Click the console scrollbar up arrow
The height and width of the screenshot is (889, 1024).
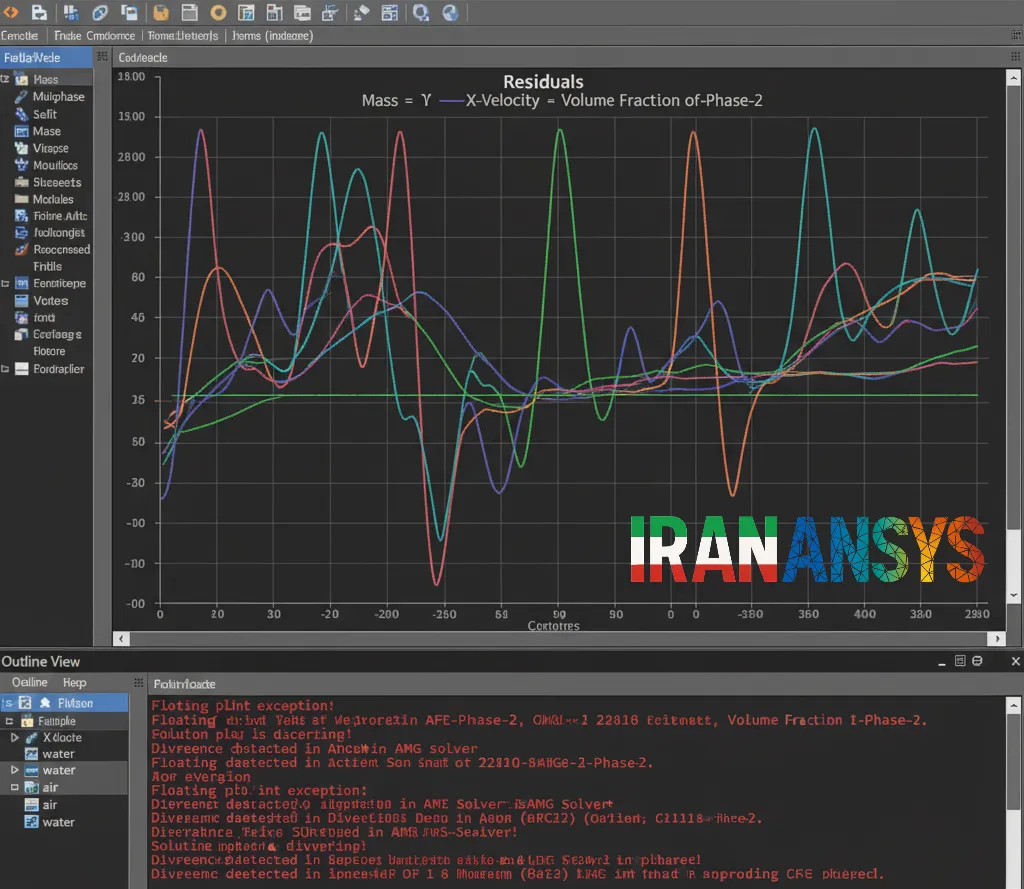pyautogui.click(x=1013, y=705)
